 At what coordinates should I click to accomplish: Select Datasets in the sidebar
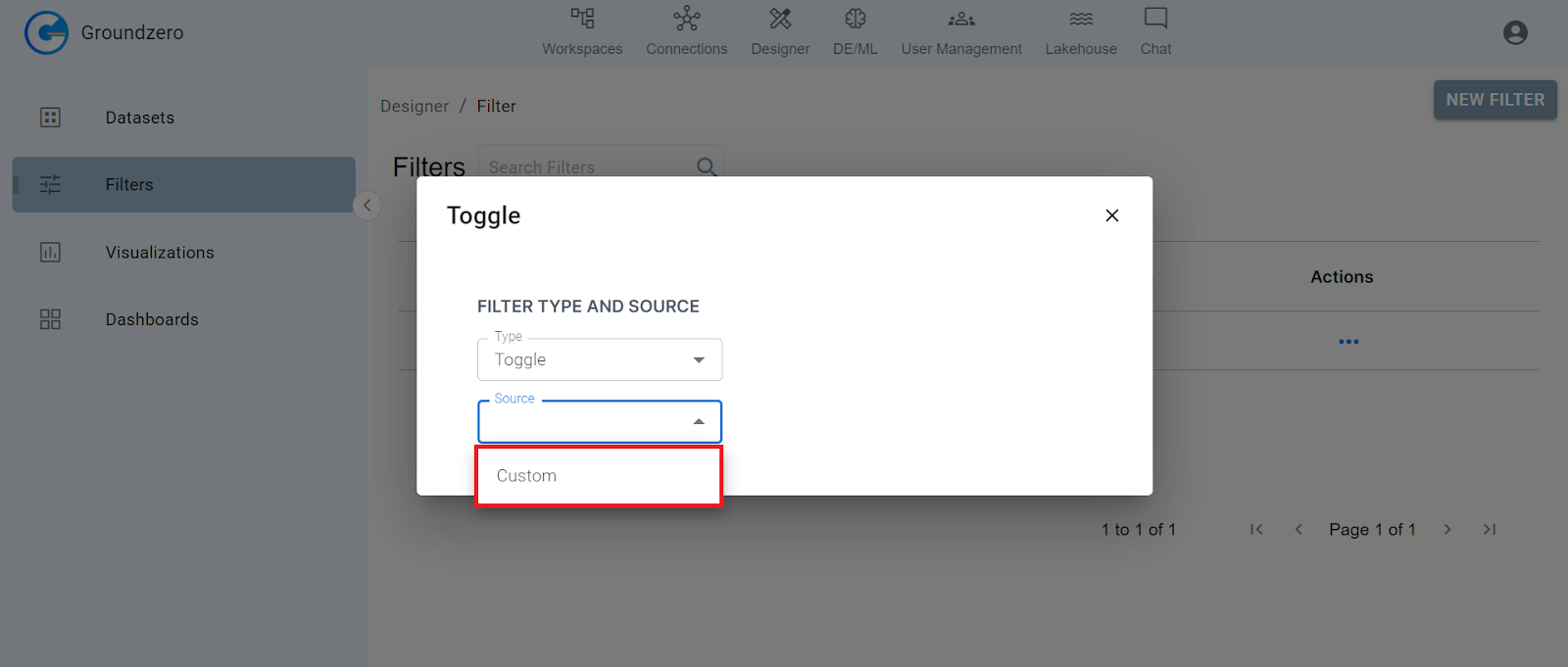click(140, 118)
